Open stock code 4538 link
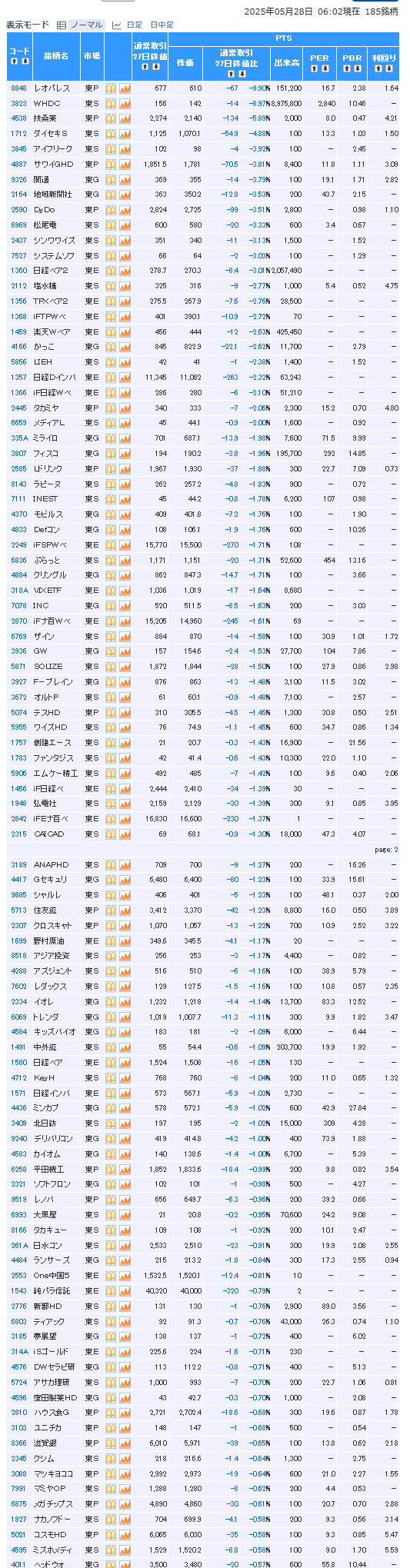Screen dimensions: 410x1568 click(x=18, y=118)
